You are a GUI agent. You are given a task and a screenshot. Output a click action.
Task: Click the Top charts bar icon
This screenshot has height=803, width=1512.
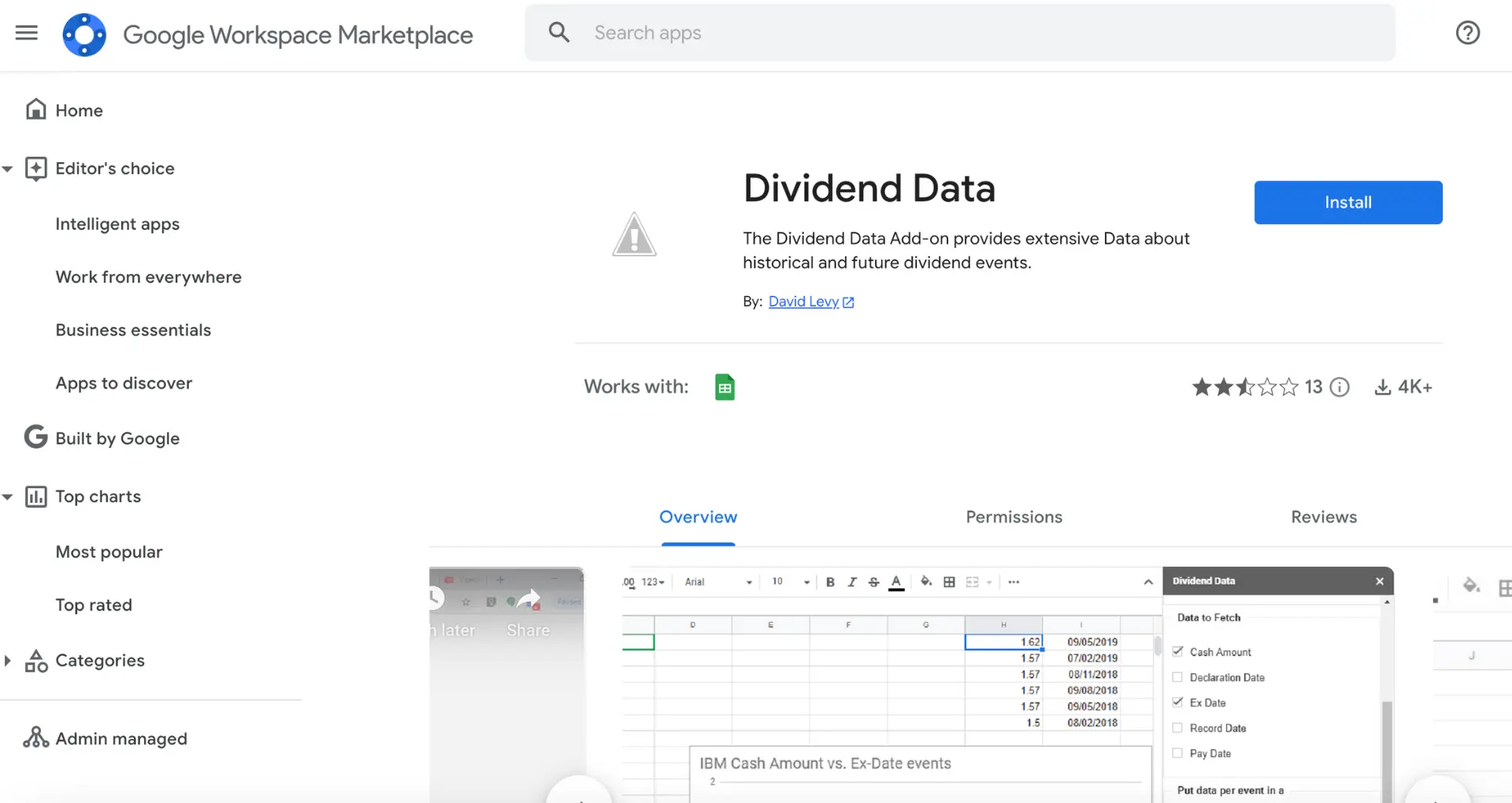[x=36, y=496]
